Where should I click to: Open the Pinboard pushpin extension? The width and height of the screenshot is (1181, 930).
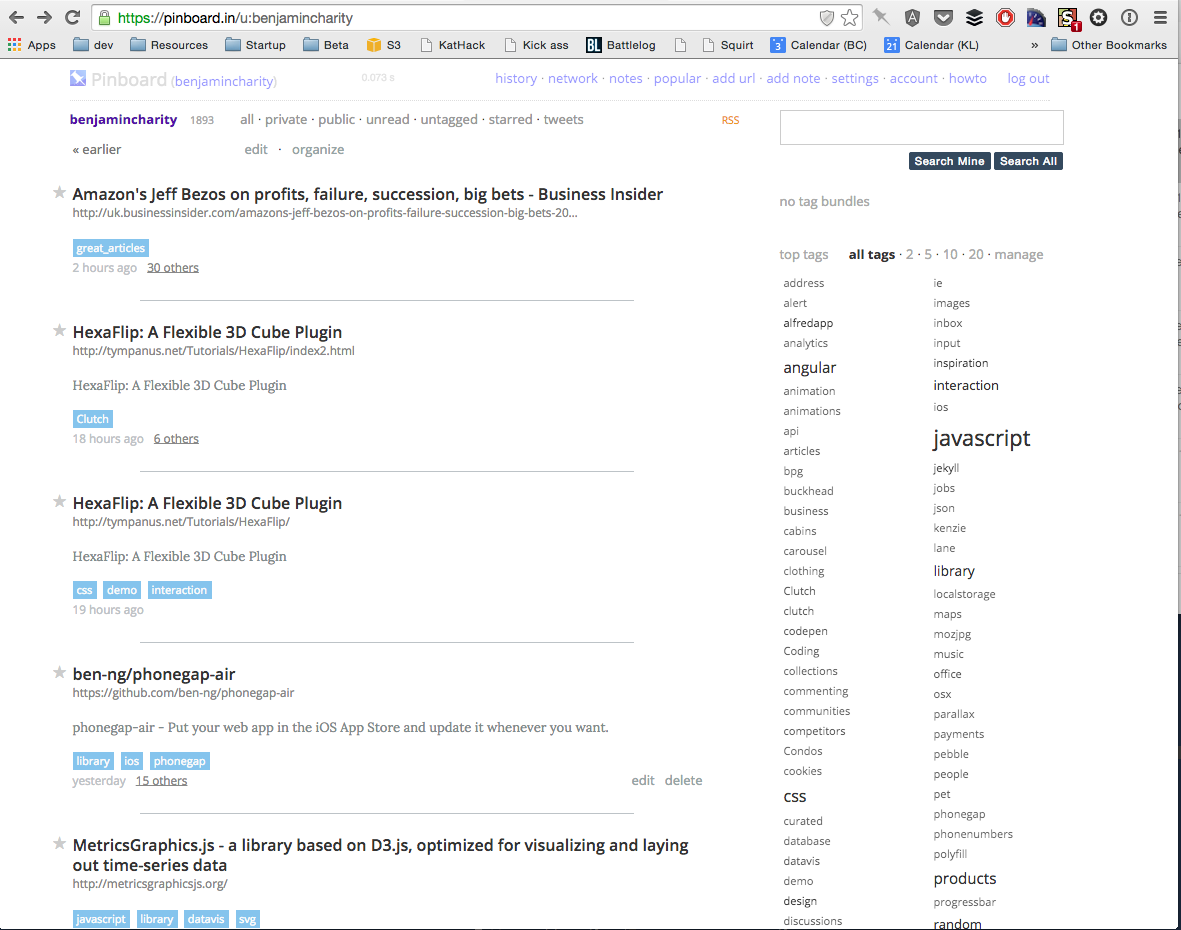[880, 17]
